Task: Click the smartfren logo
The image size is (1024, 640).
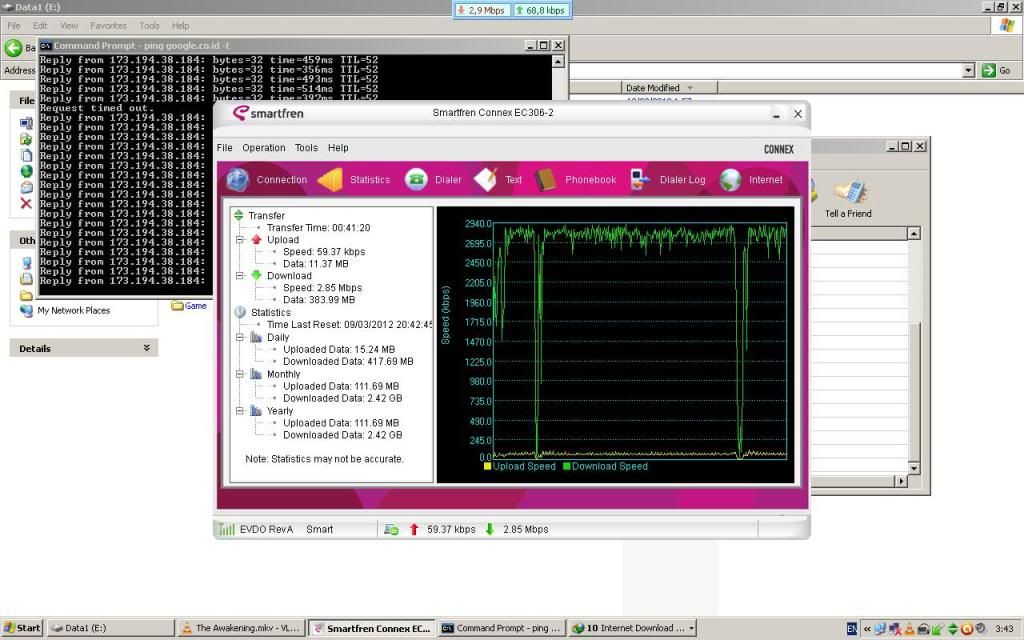Action: click(268, 113)
